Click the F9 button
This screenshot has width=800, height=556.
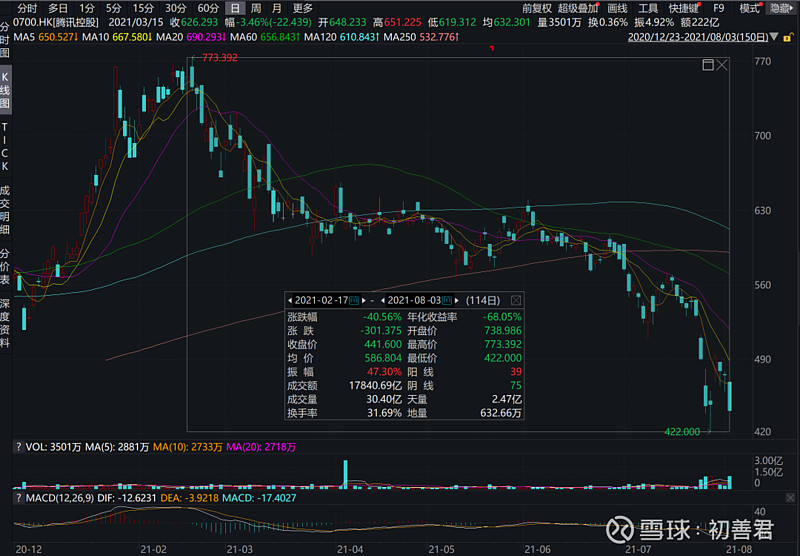point(718,8)
